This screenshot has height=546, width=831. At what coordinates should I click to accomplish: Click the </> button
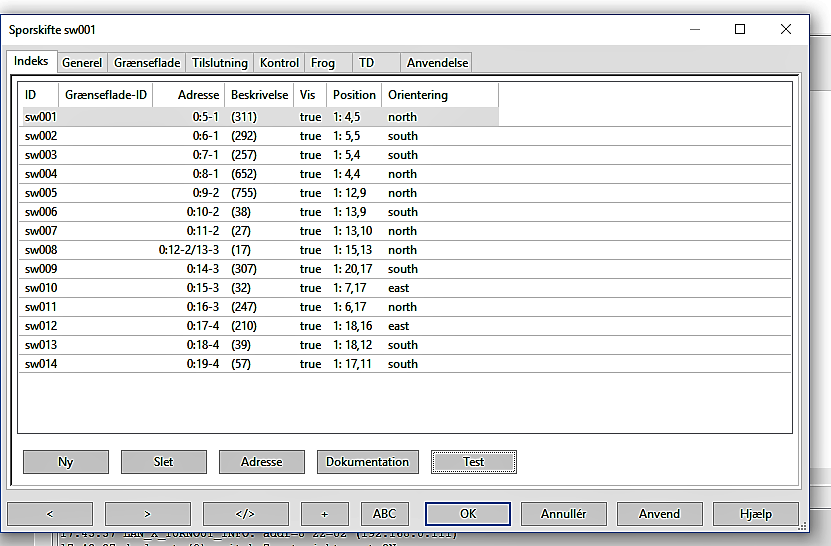(x=246, y=514)
